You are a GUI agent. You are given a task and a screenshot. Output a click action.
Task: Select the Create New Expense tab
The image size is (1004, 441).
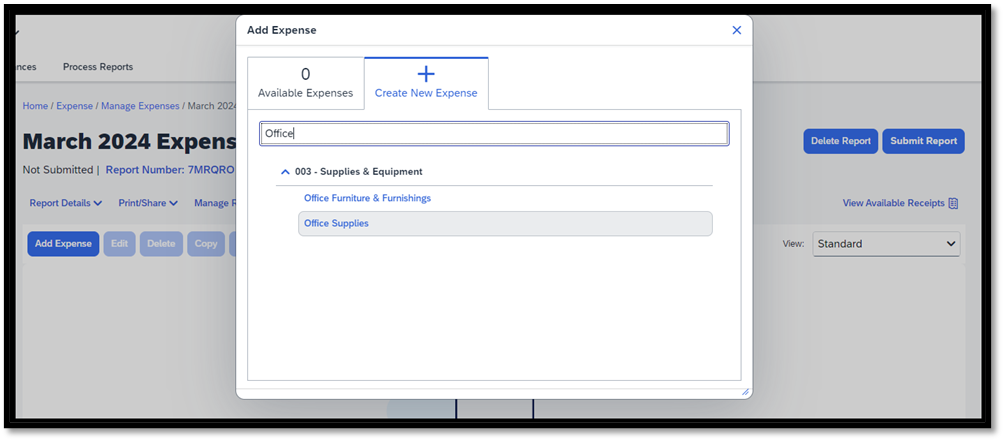(426, 84)
